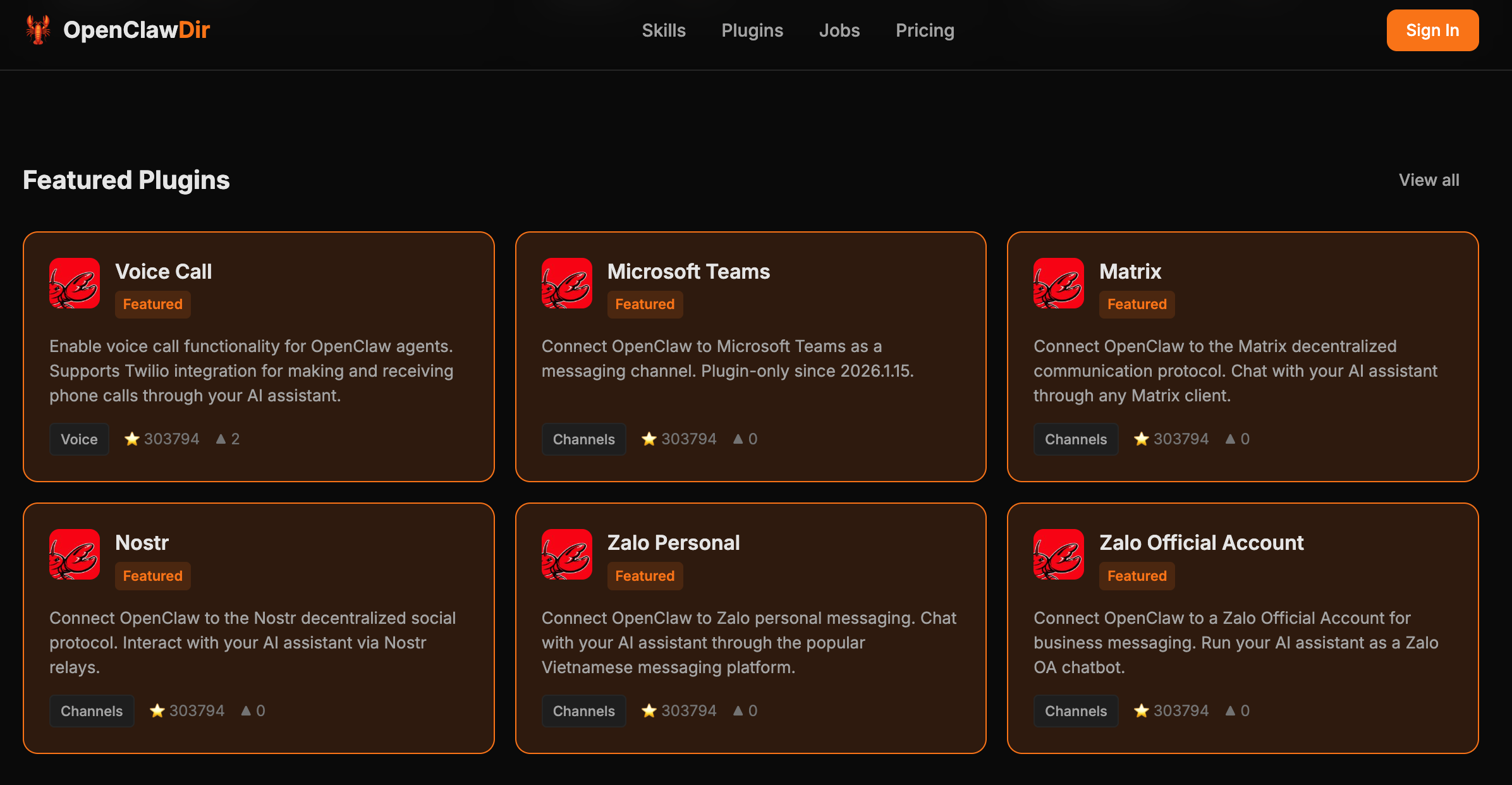Open the Skills nav item
The height and width of the screenshot is (785, 1512).
coord(663,30)
